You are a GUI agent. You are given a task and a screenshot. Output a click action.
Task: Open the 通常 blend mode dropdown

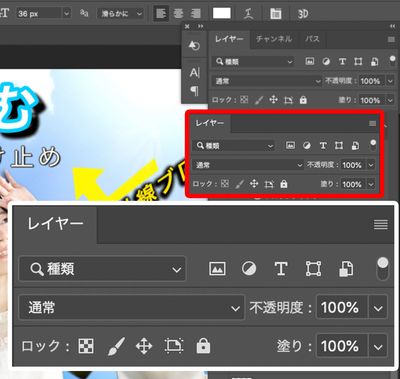tap(132, 307)
